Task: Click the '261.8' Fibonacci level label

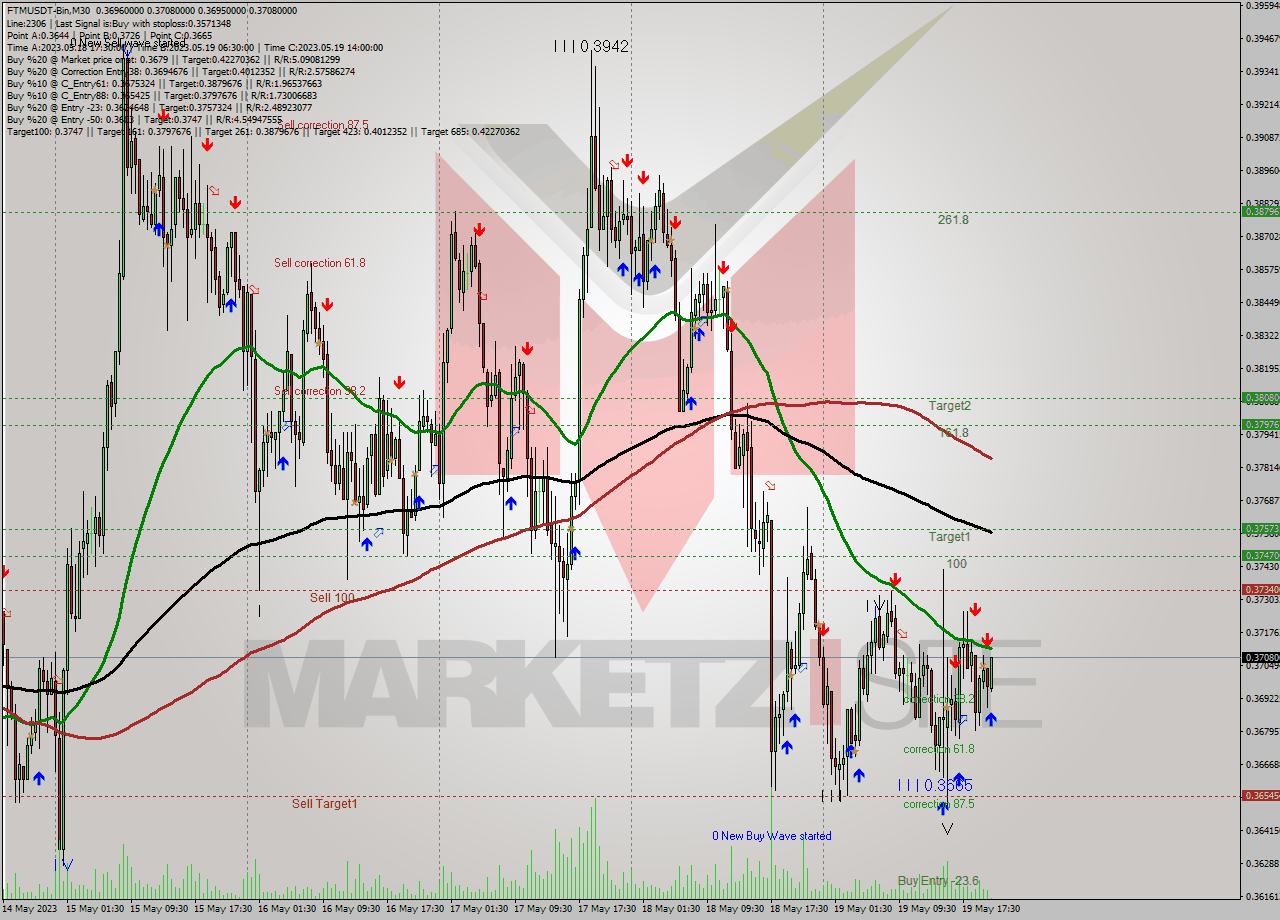Action: pos(953,219)
